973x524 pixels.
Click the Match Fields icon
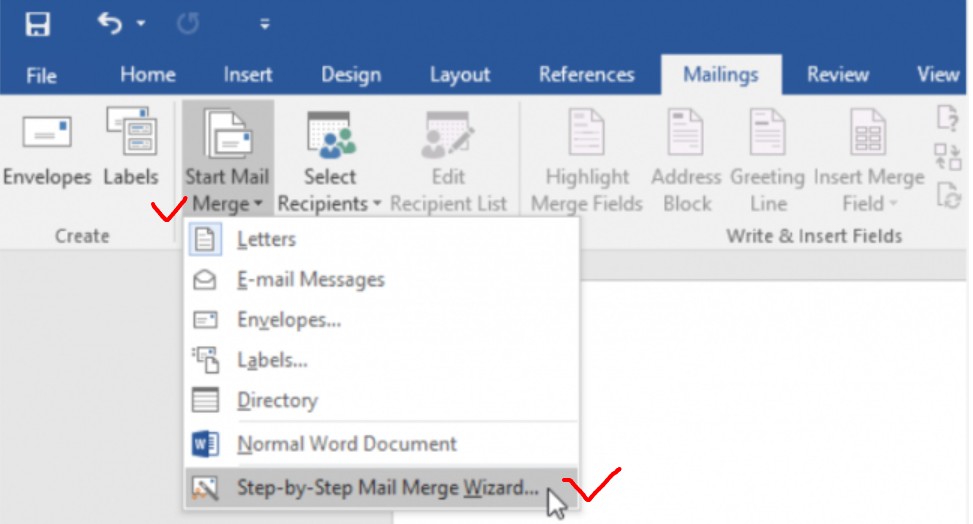(948, 157)
